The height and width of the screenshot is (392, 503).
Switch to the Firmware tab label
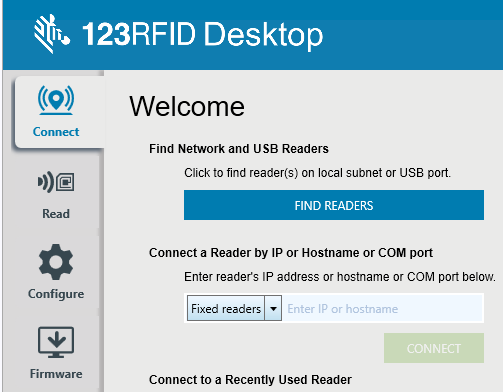(56, 374)
